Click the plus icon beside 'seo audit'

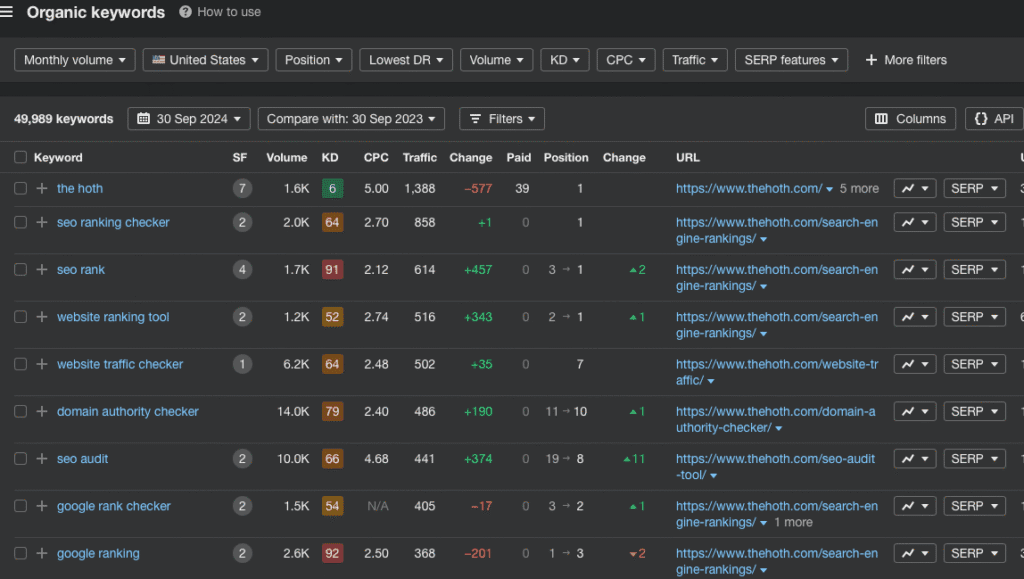[42, 459]
